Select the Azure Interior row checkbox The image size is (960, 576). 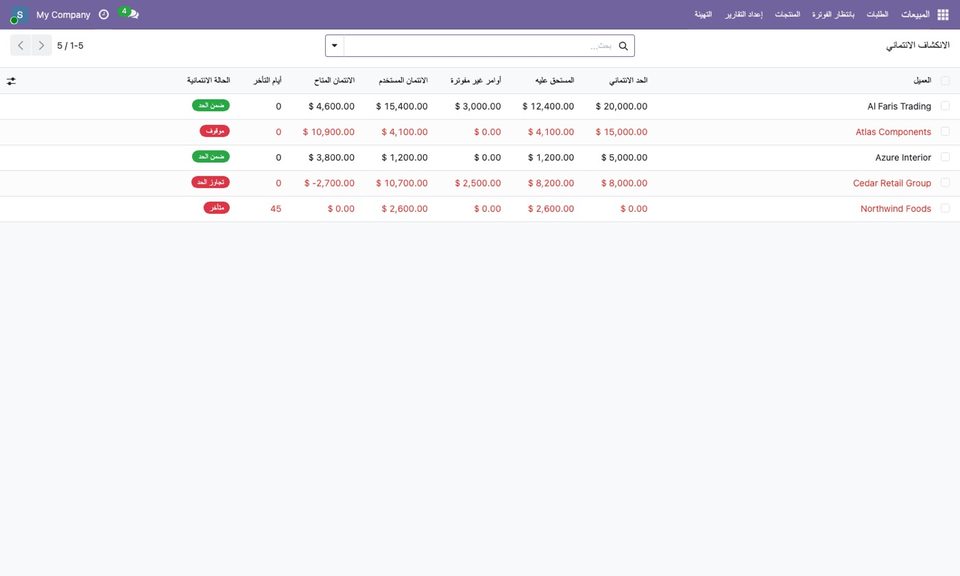point(945,157)
